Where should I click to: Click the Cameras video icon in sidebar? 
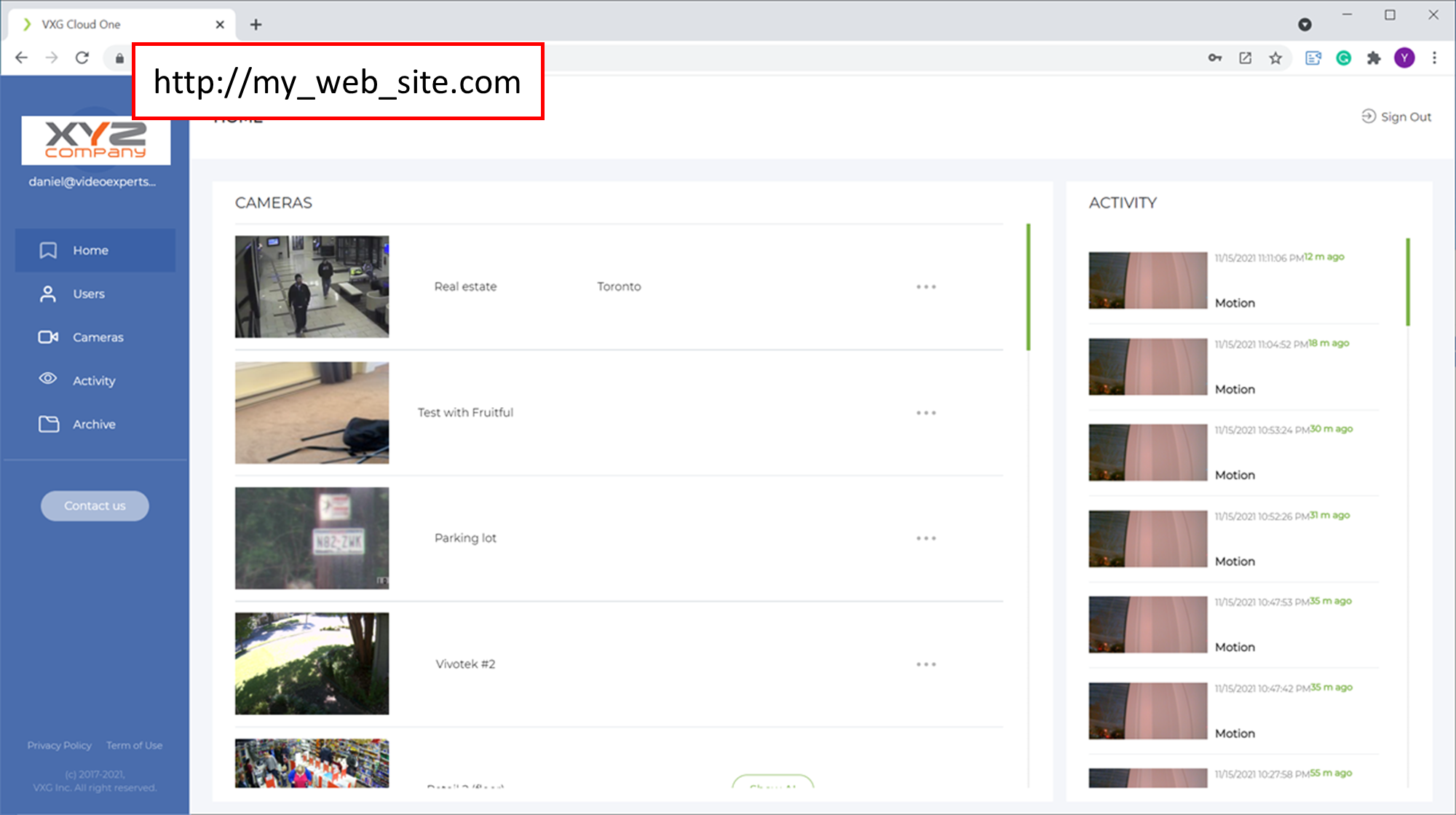click(x=48, y=337)
